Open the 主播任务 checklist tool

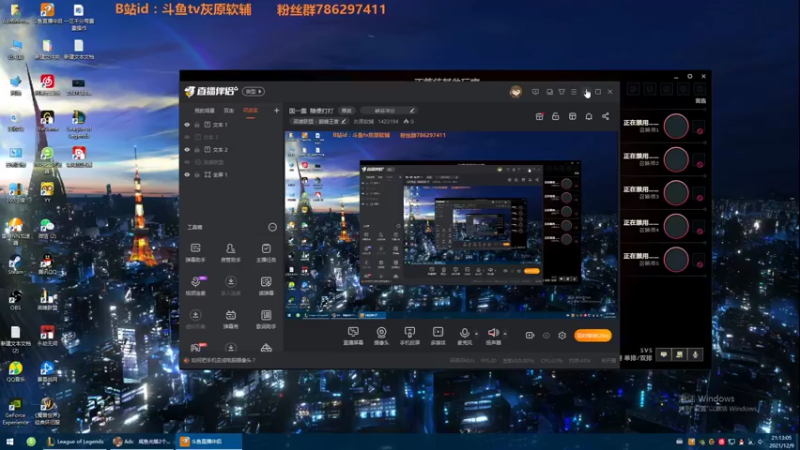266,253
